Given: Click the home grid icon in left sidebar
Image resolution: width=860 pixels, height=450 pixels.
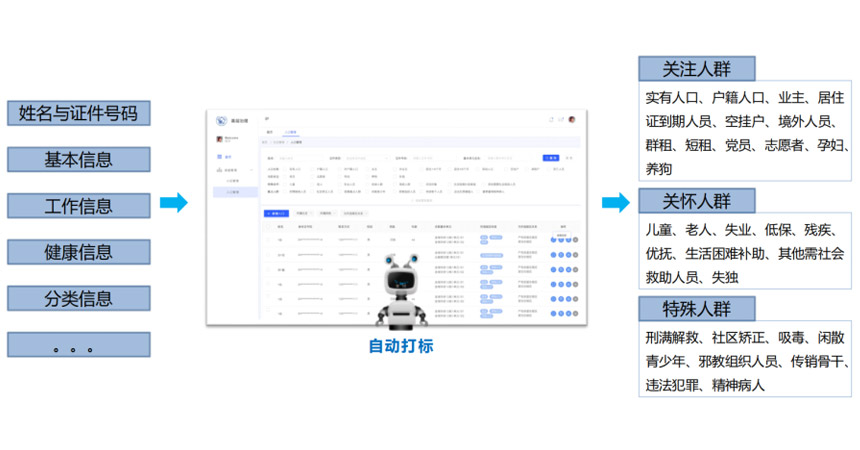Looking at the screenshot, I should (219, 157).
